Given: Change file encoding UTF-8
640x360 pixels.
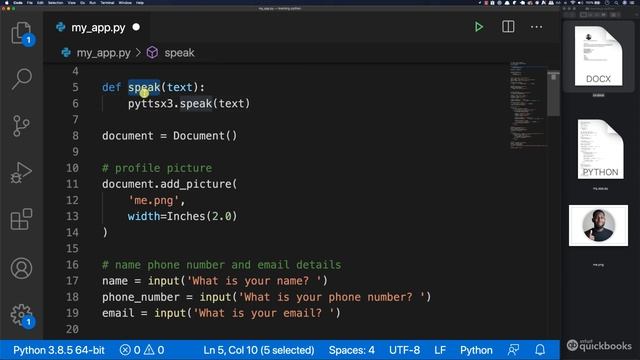Looking at the screenshot, I should tap(404, 350).
